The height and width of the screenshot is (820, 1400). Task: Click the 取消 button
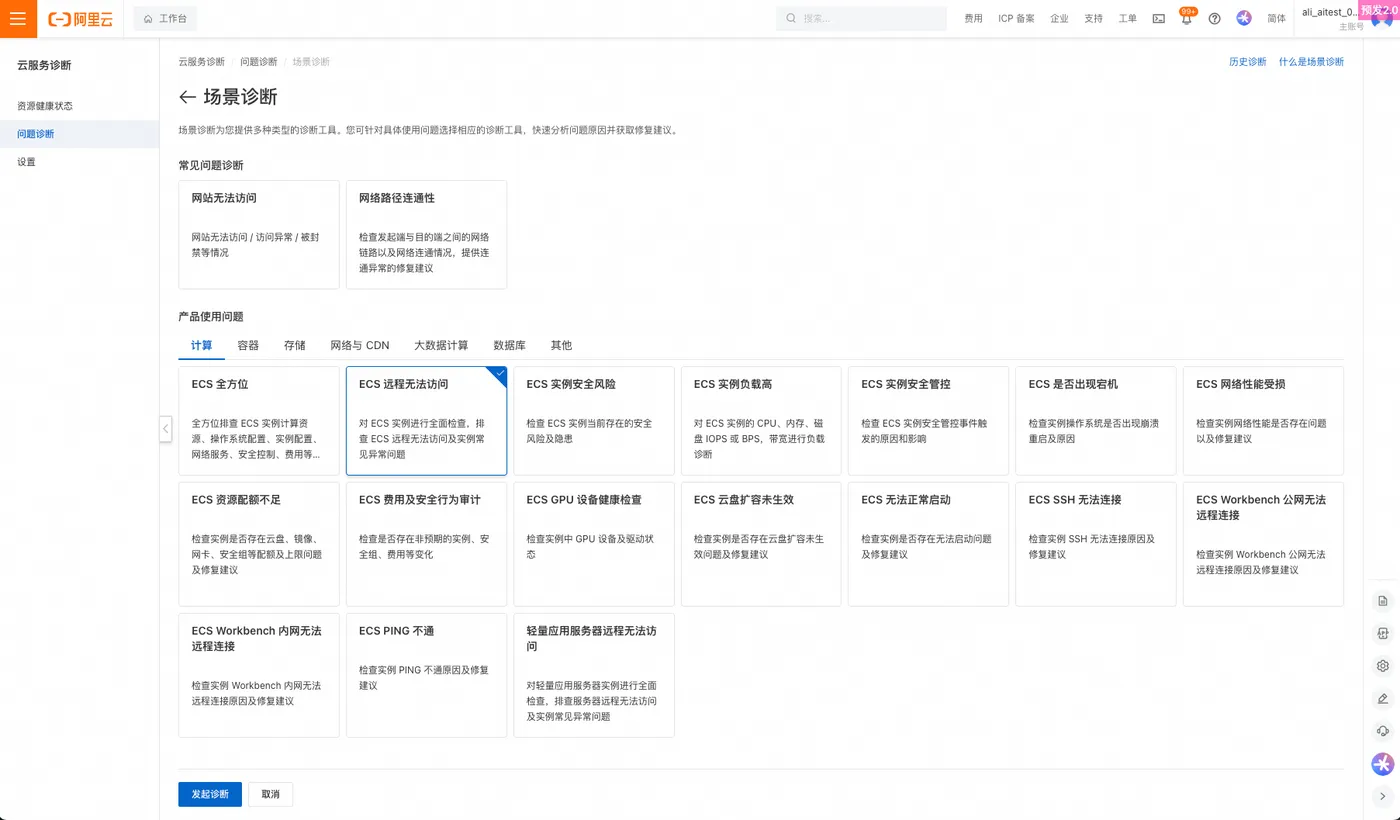click(270, 794)
